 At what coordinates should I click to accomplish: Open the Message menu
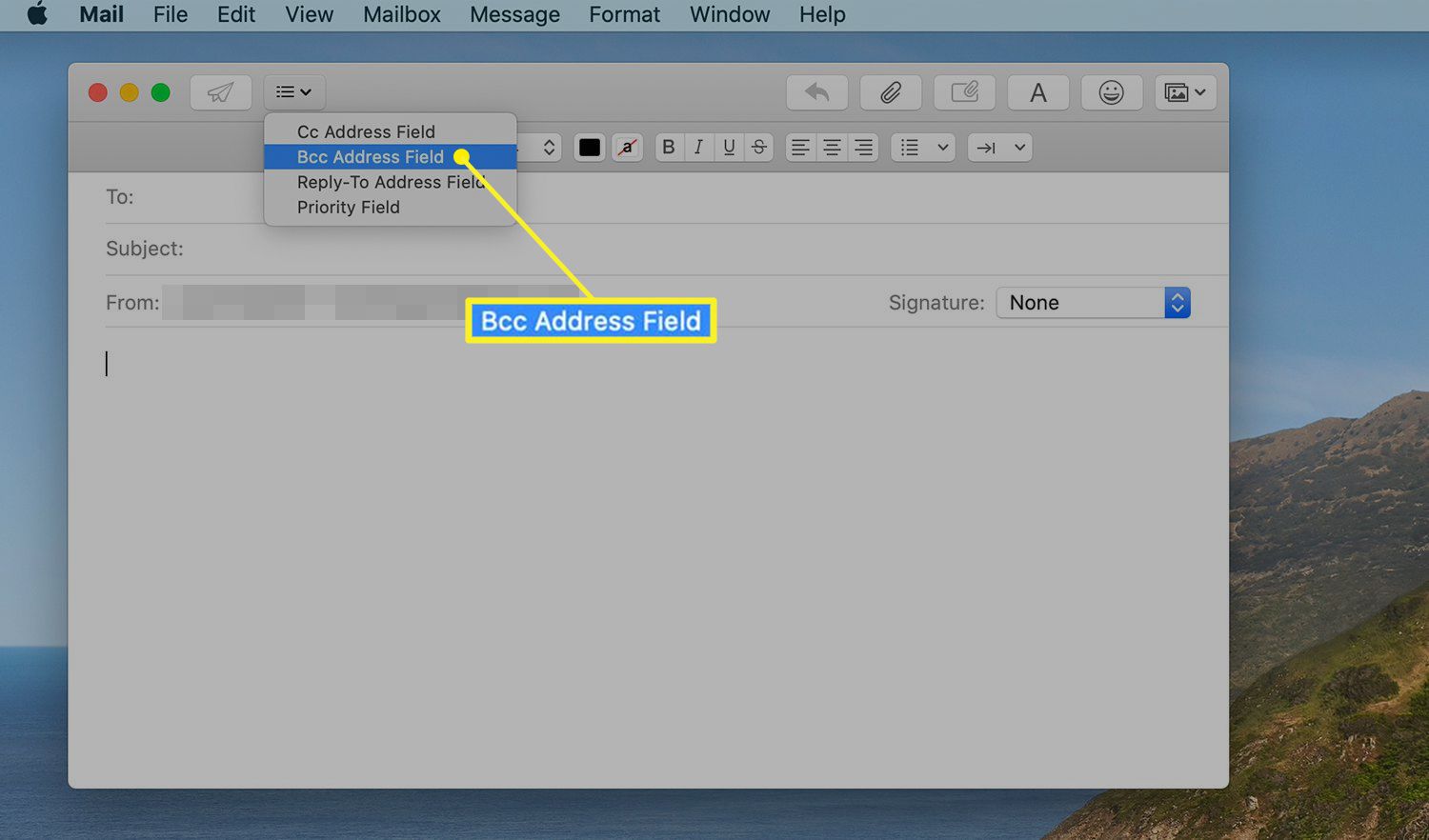(x=514, y=14)
